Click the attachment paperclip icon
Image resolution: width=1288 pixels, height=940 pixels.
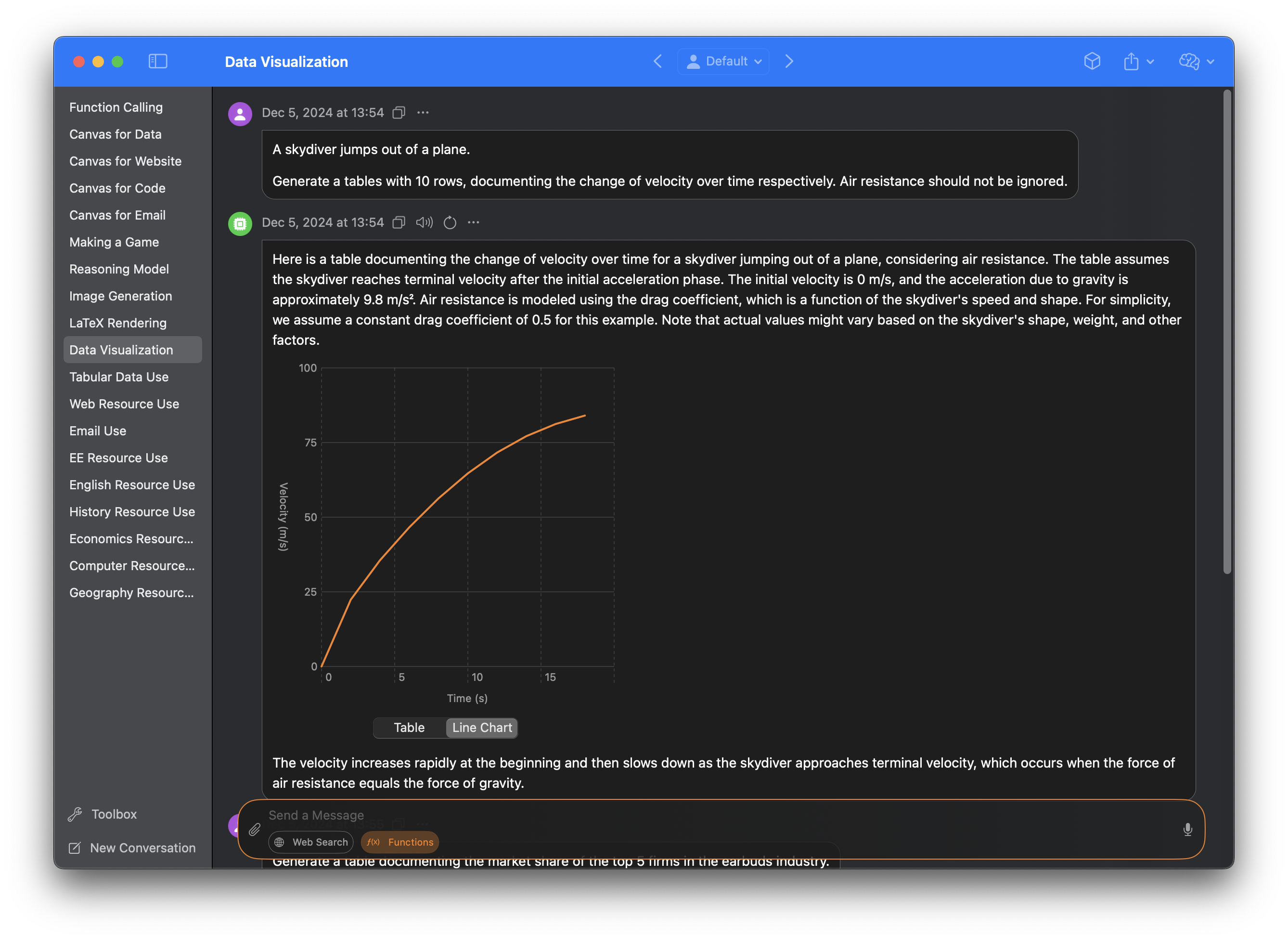click(x=255, y=830)
